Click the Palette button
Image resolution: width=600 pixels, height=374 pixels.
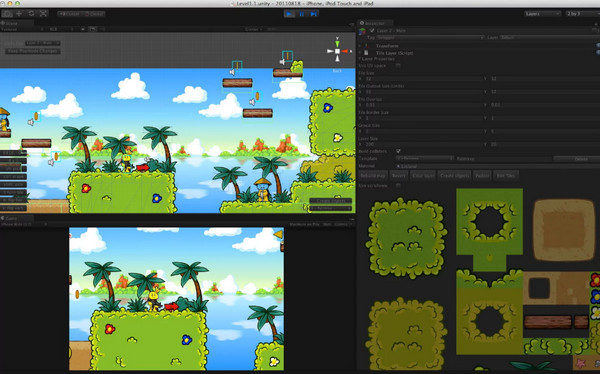tap(482, 175)
